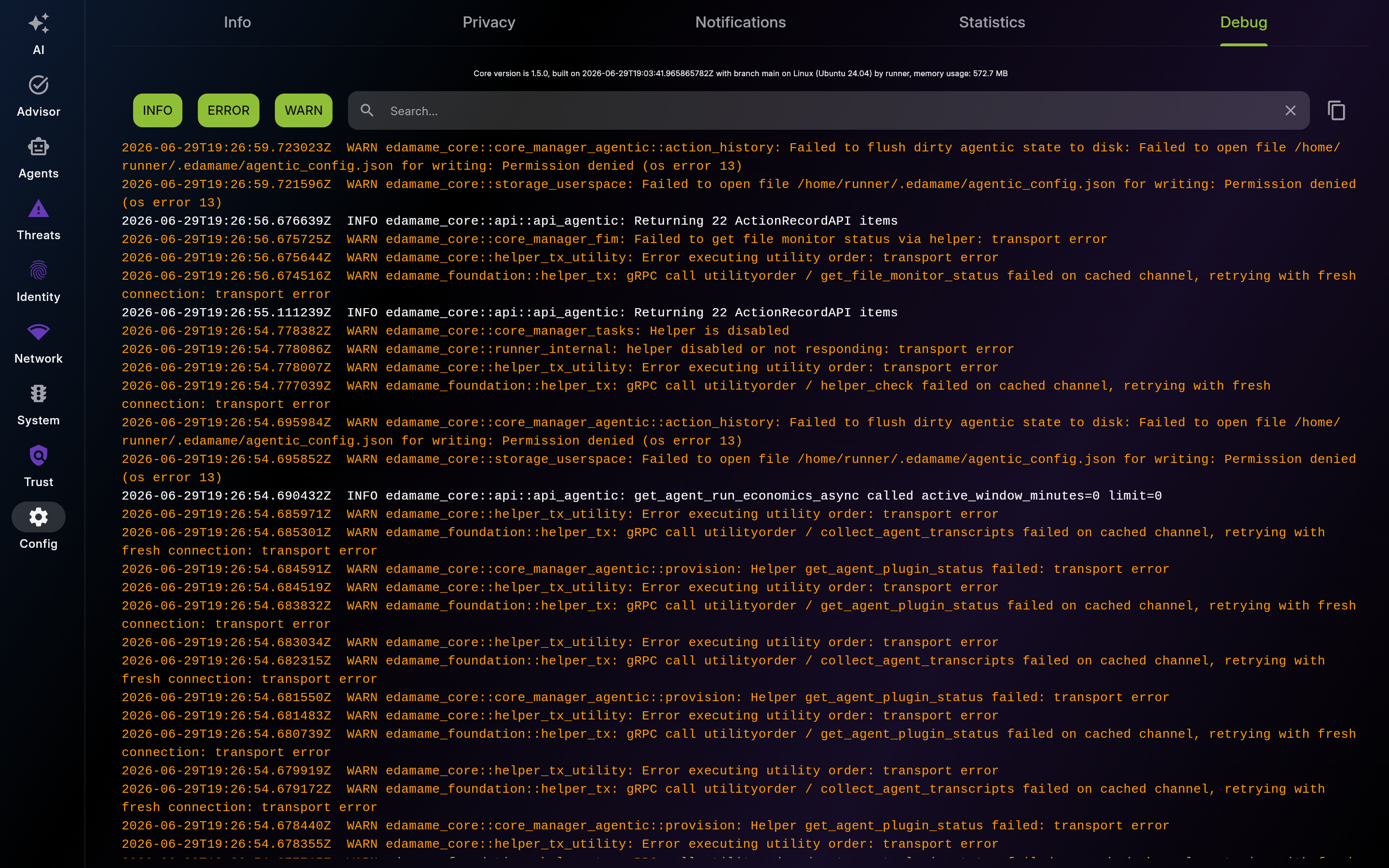
Task: Select the 19:26:54.678440Z provision WARN log line
Action: pos(645,826)
